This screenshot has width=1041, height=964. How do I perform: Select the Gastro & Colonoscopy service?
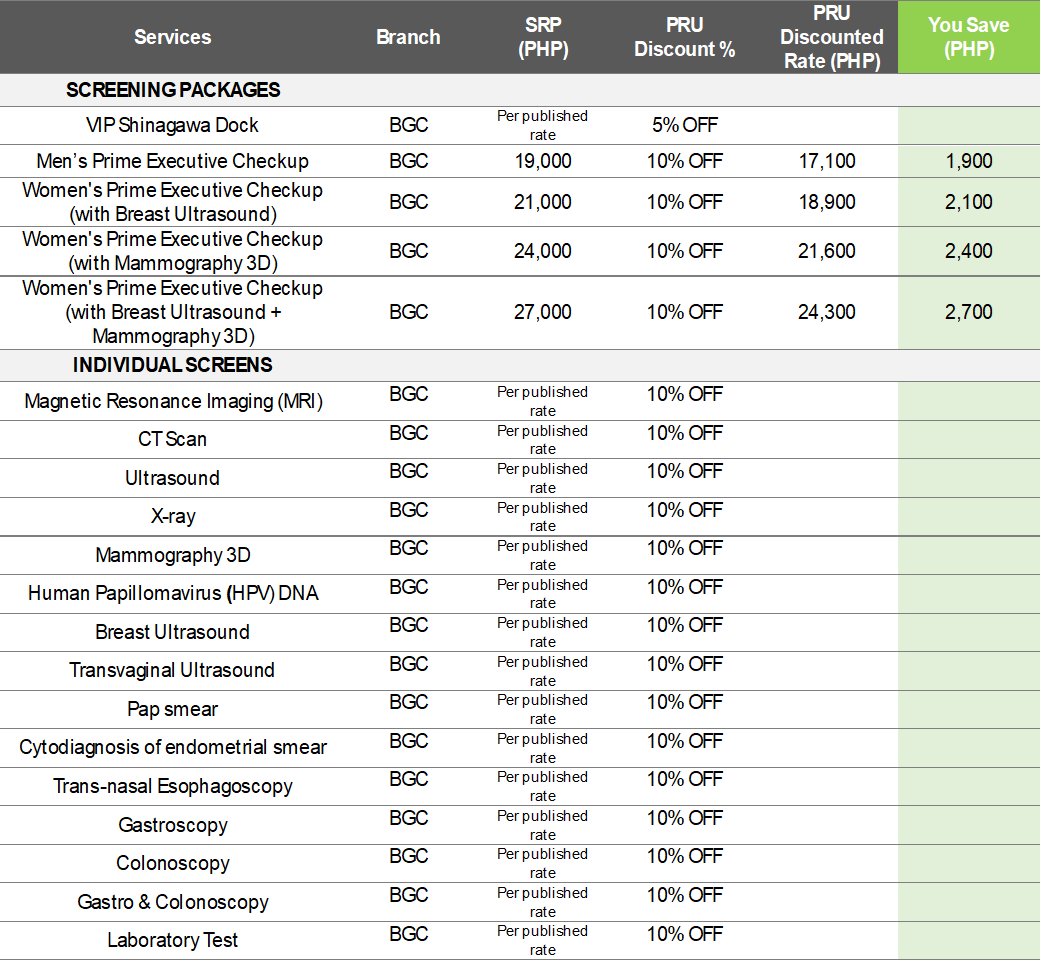click(x=173, y=902)
